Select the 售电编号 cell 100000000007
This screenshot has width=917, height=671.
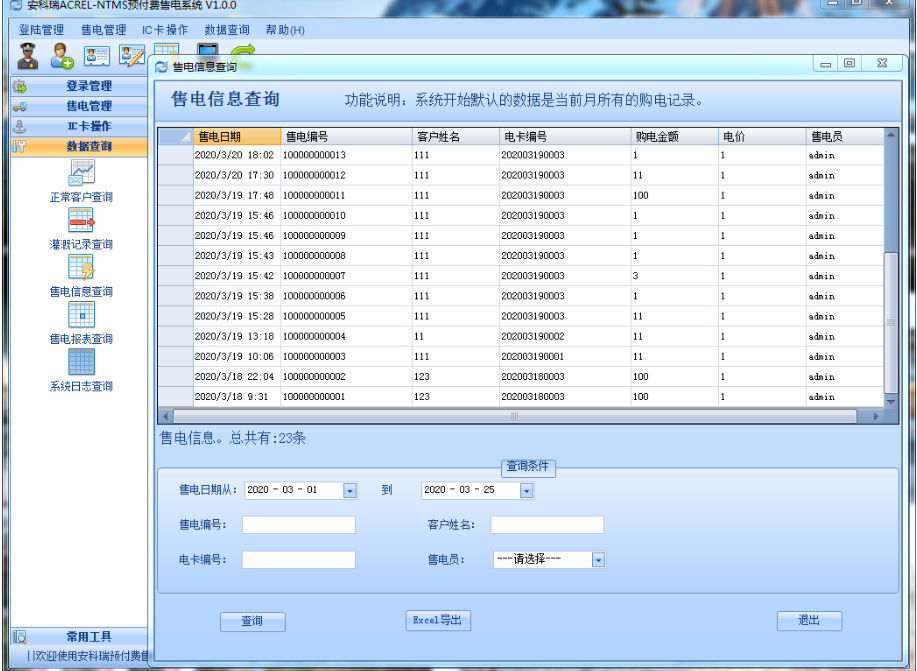pyautogui.click(x=346, y=276)
